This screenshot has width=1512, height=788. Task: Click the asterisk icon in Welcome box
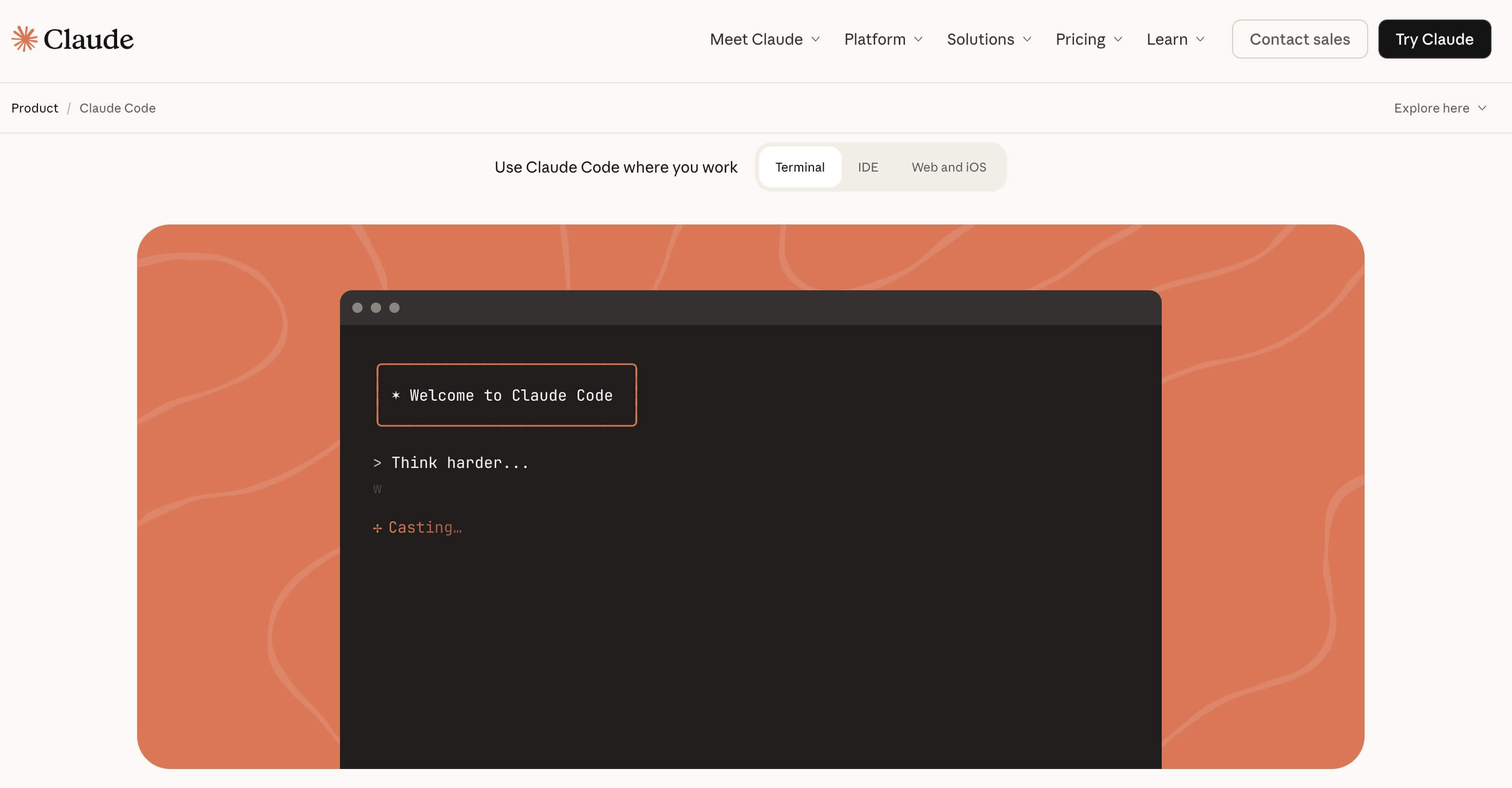tap(395, 395)
